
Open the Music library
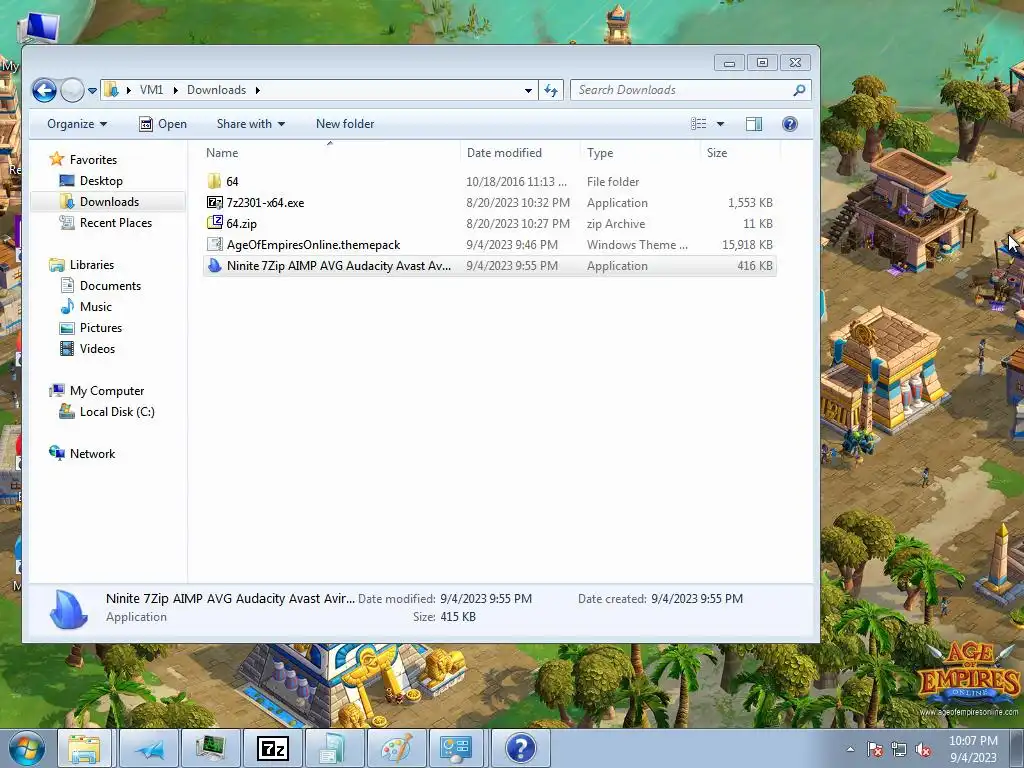click(x=95, y=306)
